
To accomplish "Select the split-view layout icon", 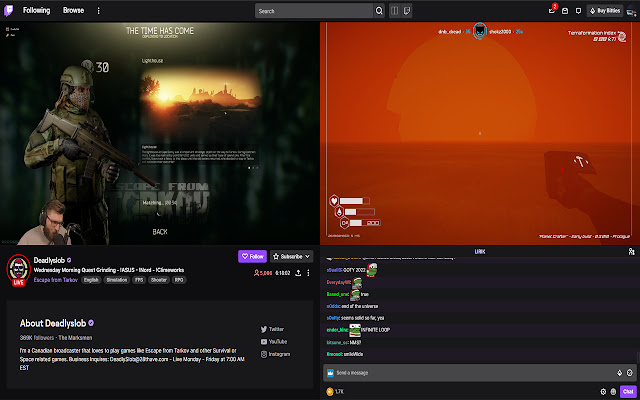I will click(395, 11).
